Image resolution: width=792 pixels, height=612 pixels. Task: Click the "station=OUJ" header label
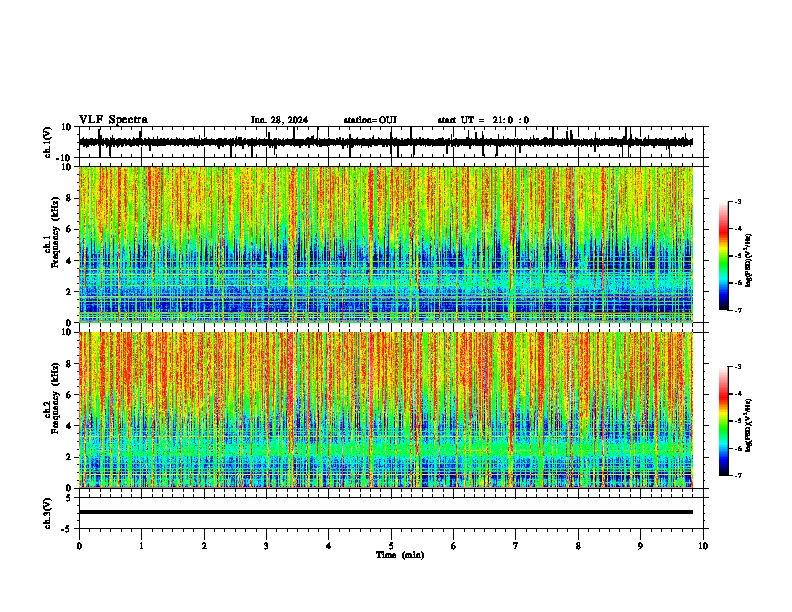point(370,120)
